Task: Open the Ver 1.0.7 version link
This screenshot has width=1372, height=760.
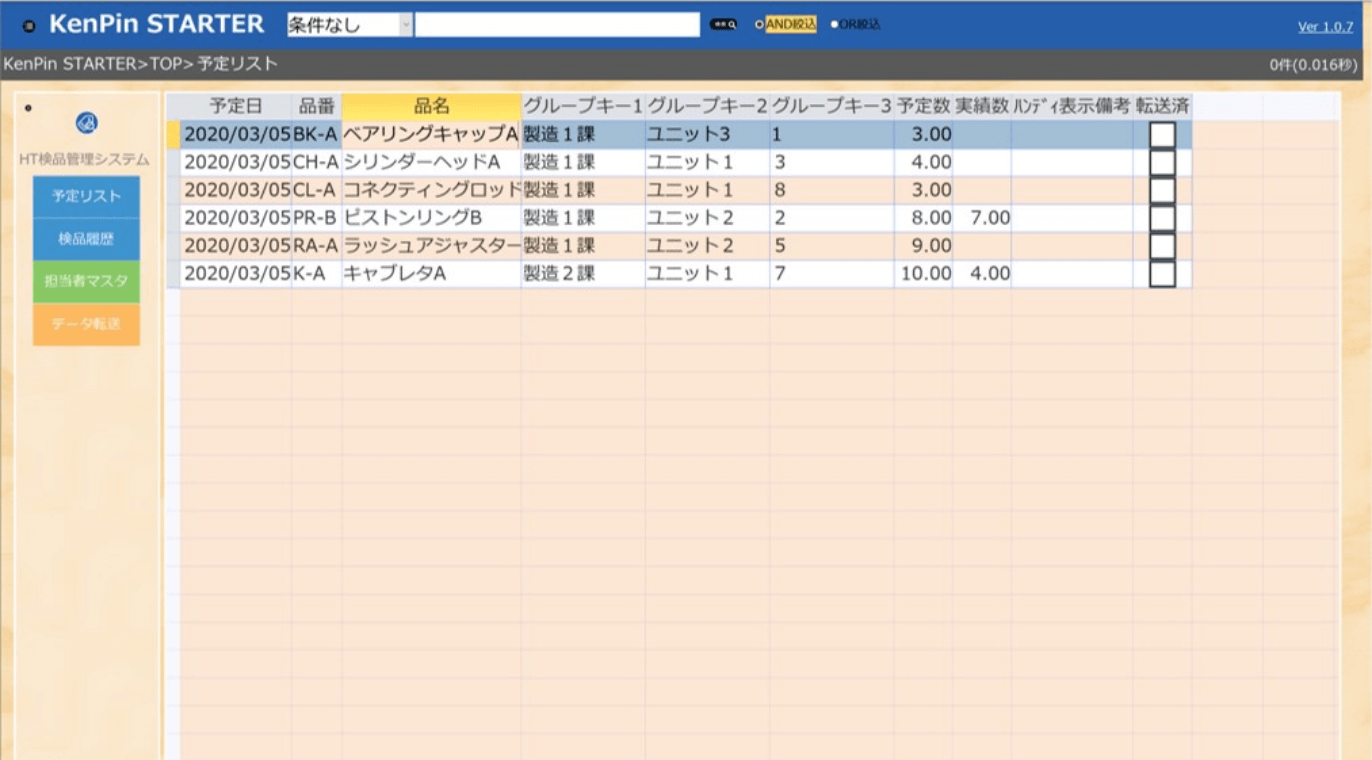Action: coord(1325,27)
